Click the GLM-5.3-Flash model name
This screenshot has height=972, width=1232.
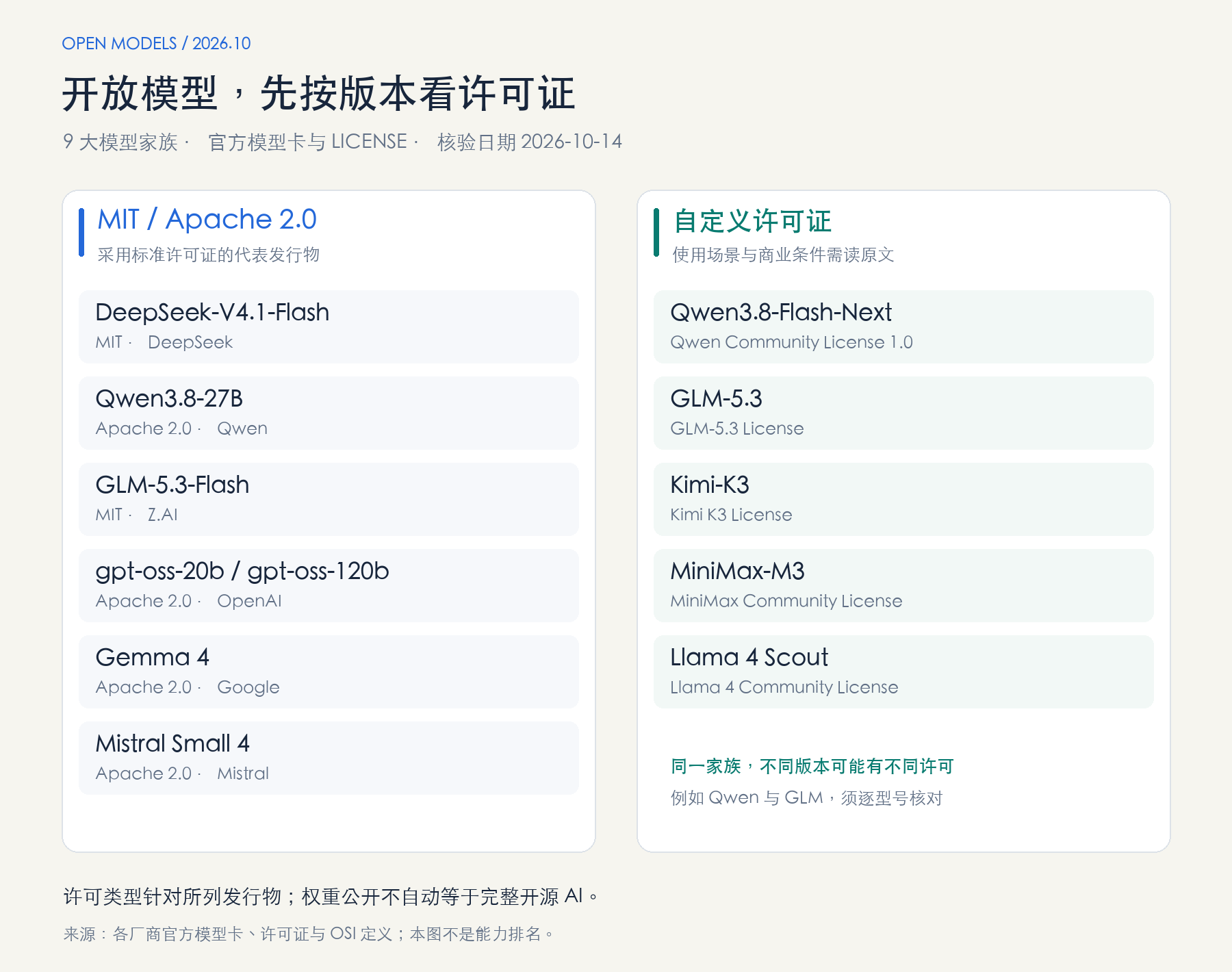tap(172, 485)
